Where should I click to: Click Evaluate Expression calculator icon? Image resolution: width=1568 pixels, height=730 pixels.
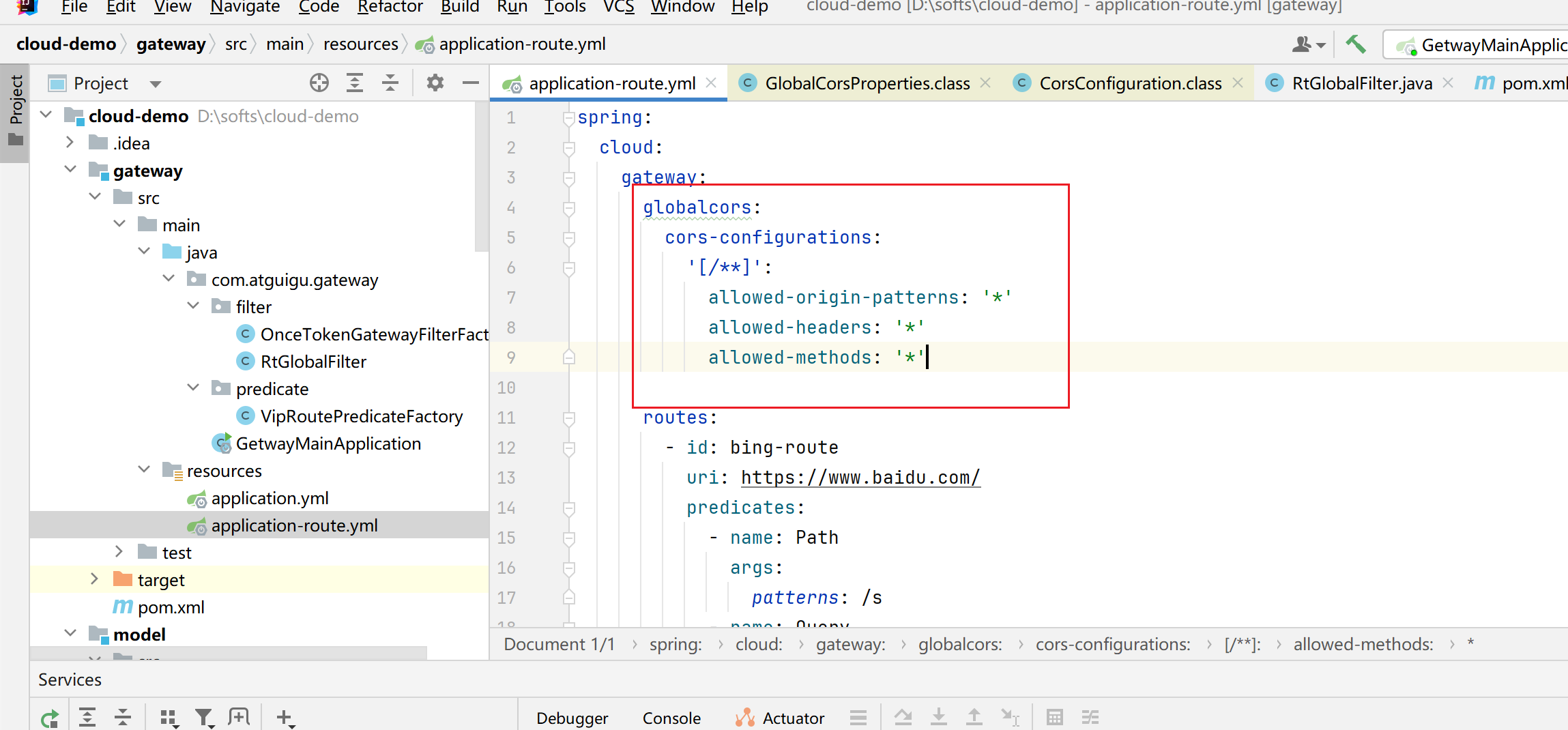[1055, 717]
